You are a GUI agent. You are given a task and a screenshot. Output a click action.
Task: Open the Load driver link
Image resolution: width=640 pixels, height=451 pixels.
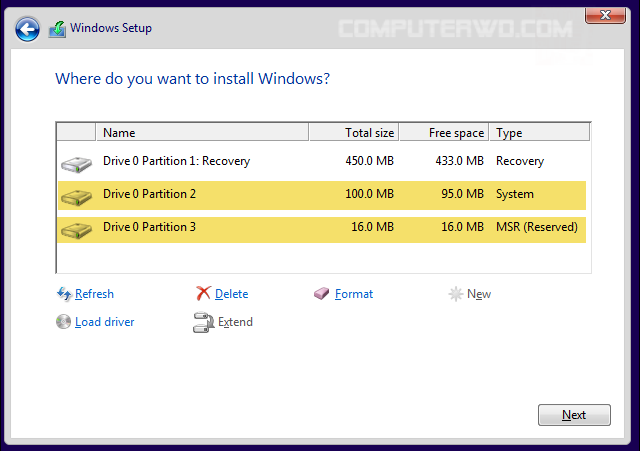pos(104,322)
